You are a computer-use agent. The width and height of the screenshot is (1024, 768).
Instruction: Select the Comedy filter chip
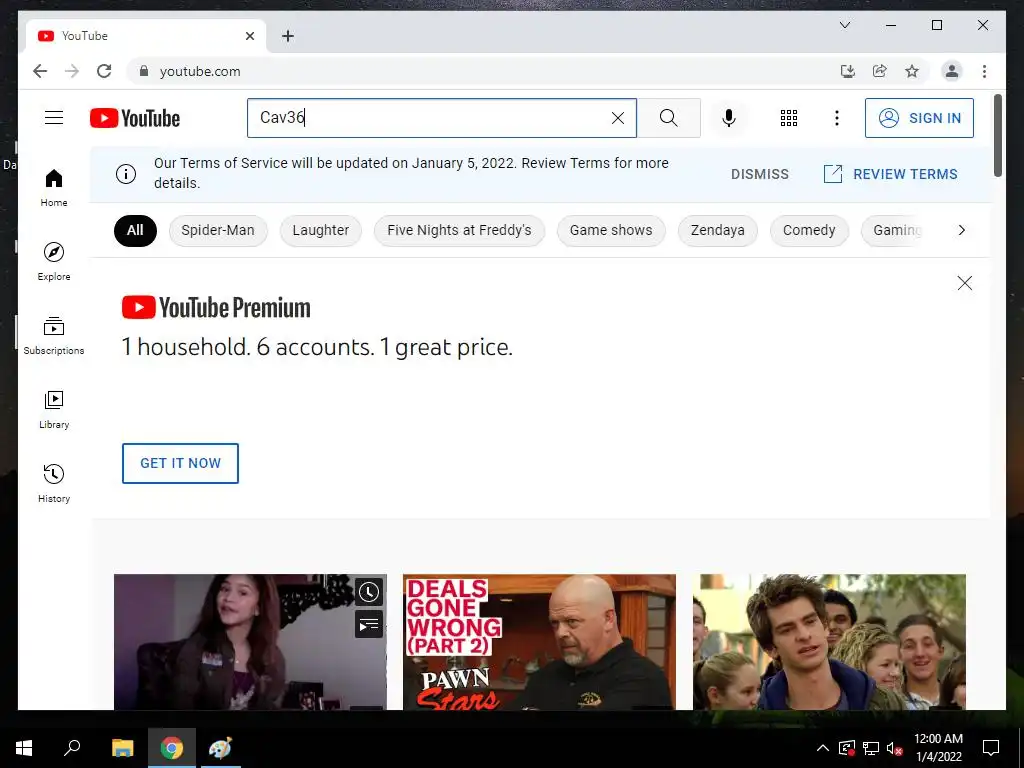[809, 231]
